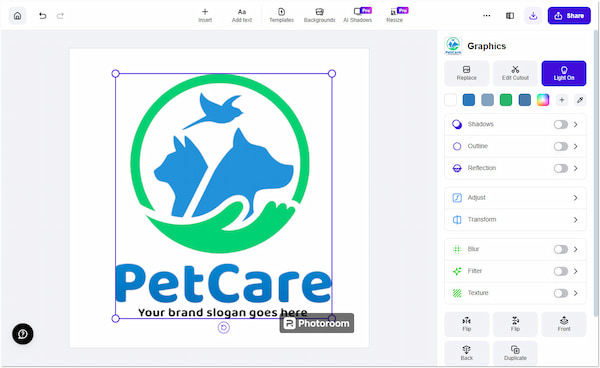The image size is (600, 368).
Task: Click the rotate handle below the logo
Action: (x=224, y=327)
